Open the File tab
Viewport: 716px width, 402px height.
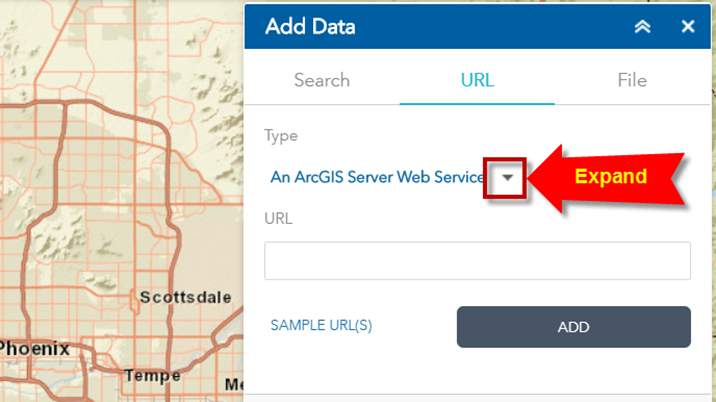click(632, 80)
